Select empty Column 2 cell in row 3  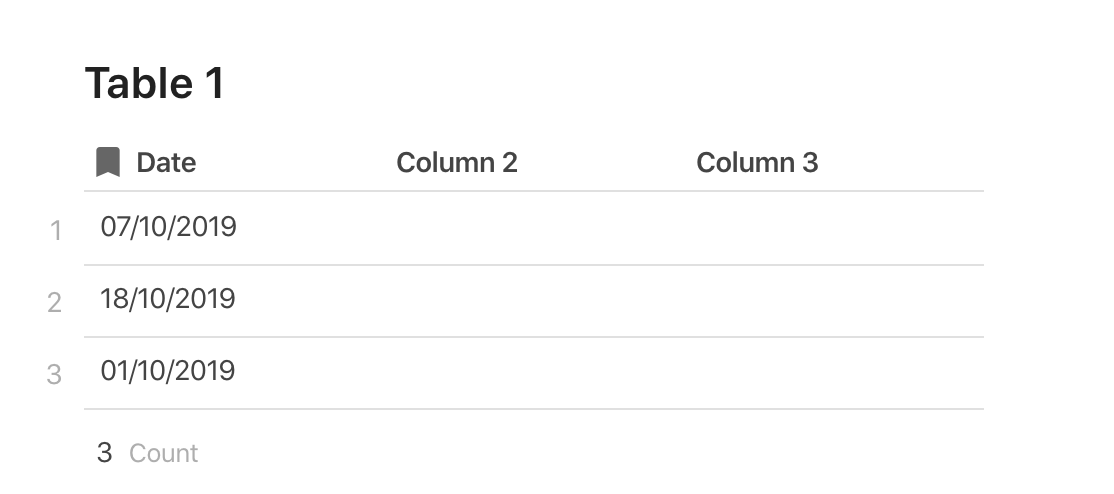pos(534,372)
